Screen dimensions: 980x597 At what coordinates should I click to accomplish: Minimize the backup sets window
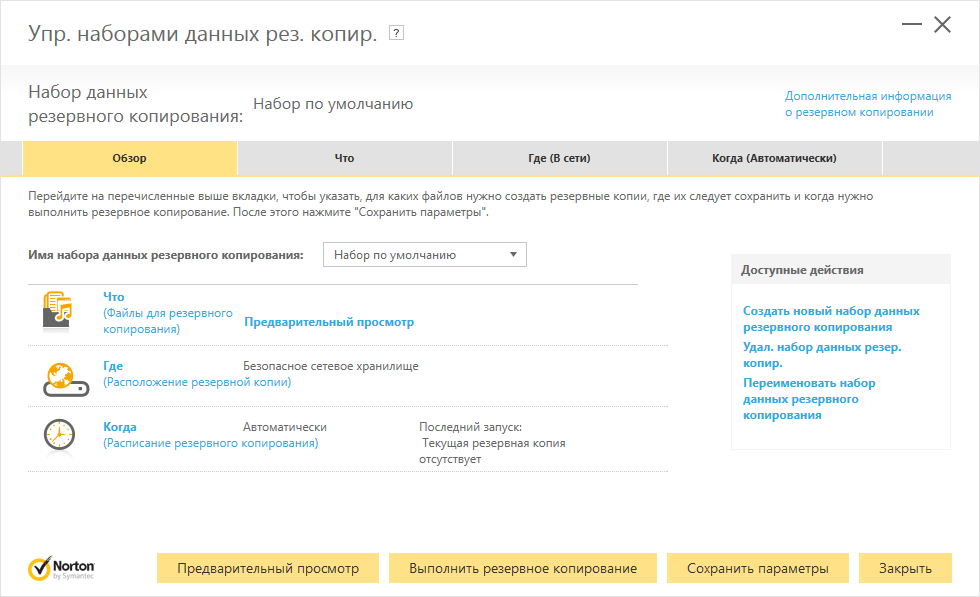911,26
